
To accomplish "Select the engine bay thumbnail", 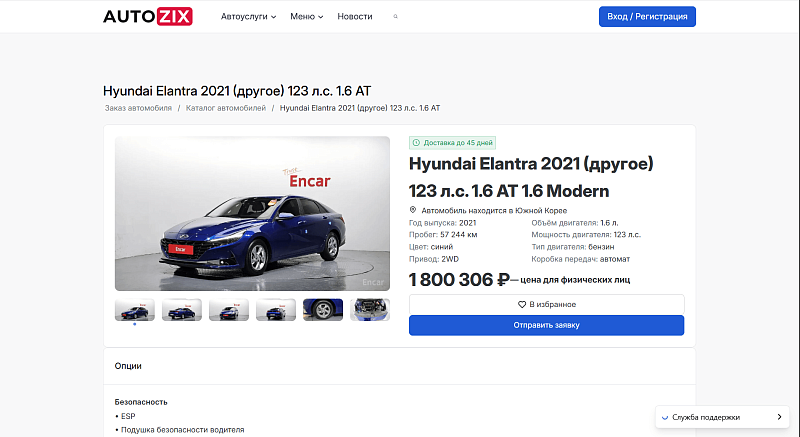I will [370, 310].
